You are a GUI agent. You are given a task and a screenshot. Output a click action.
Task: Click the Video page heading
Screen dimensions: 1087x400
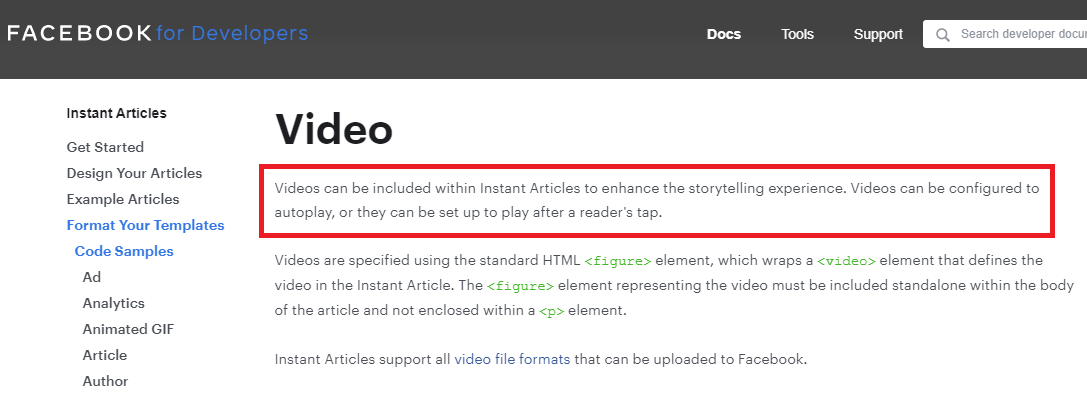[x=334, y=129]
